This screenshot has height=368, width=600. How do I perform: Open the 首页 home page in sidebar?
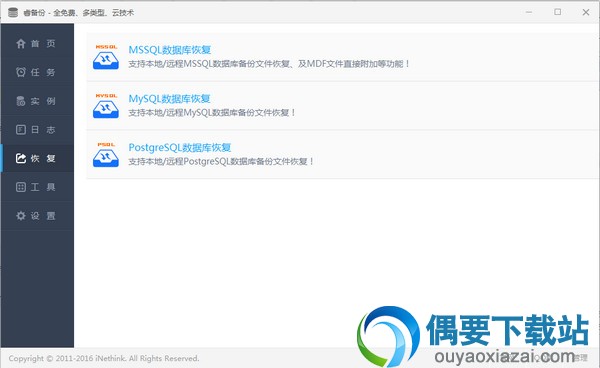(37, 44)
